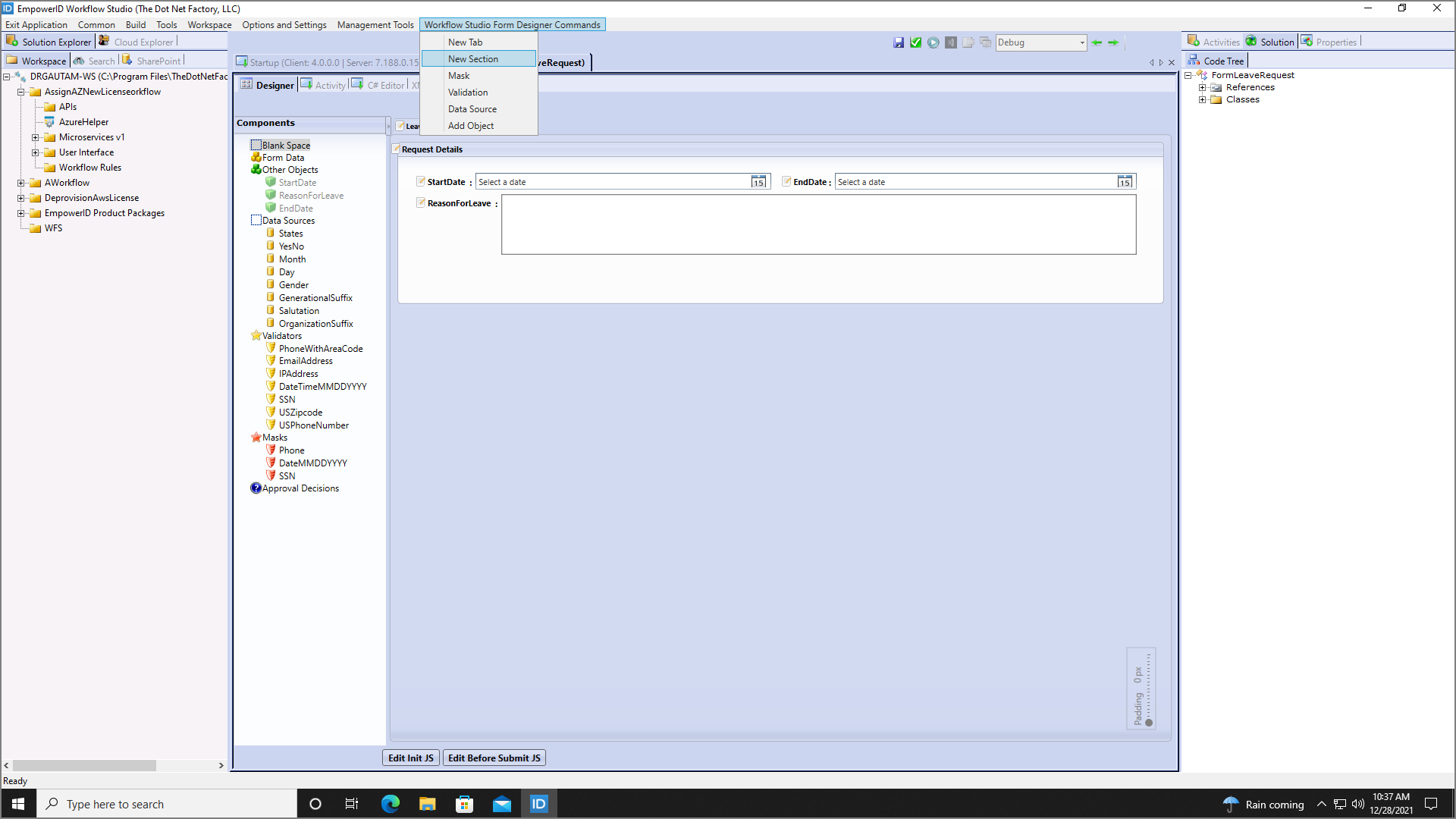Open the Debug configuration dropdown
This screenshot has height=819, width=1456.
(x=1082, y=42)
